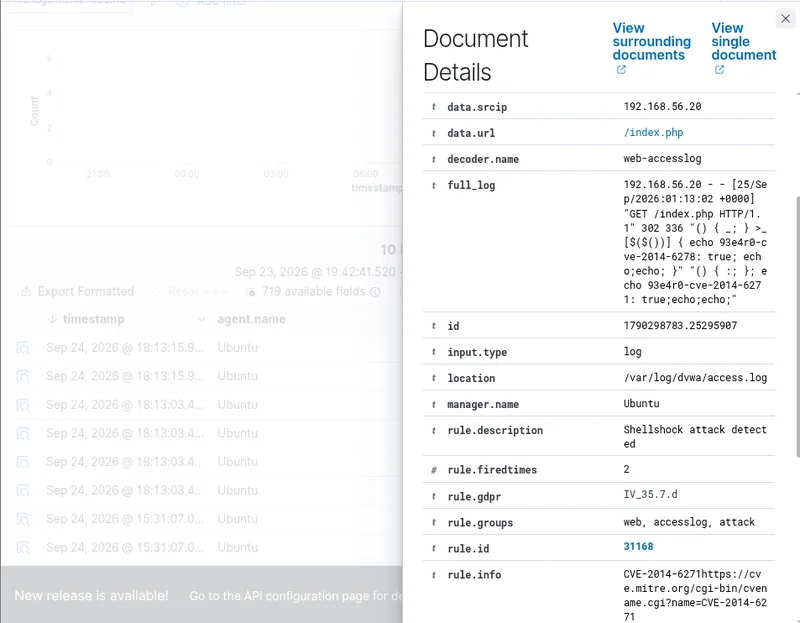Select the rule.firedtimes value 2

click(627, 469)
